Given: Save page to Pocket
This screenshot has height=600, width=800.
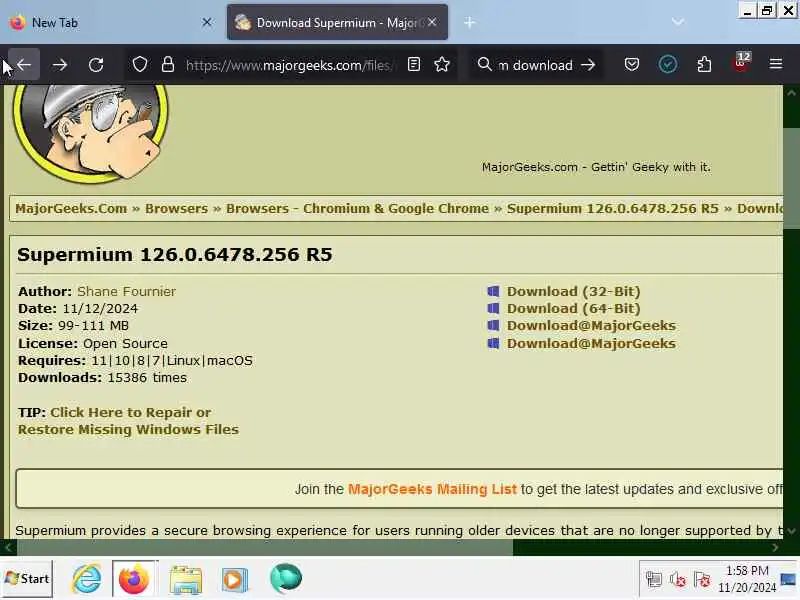Looking at the screenshot, I should click(x=632, y=65).
